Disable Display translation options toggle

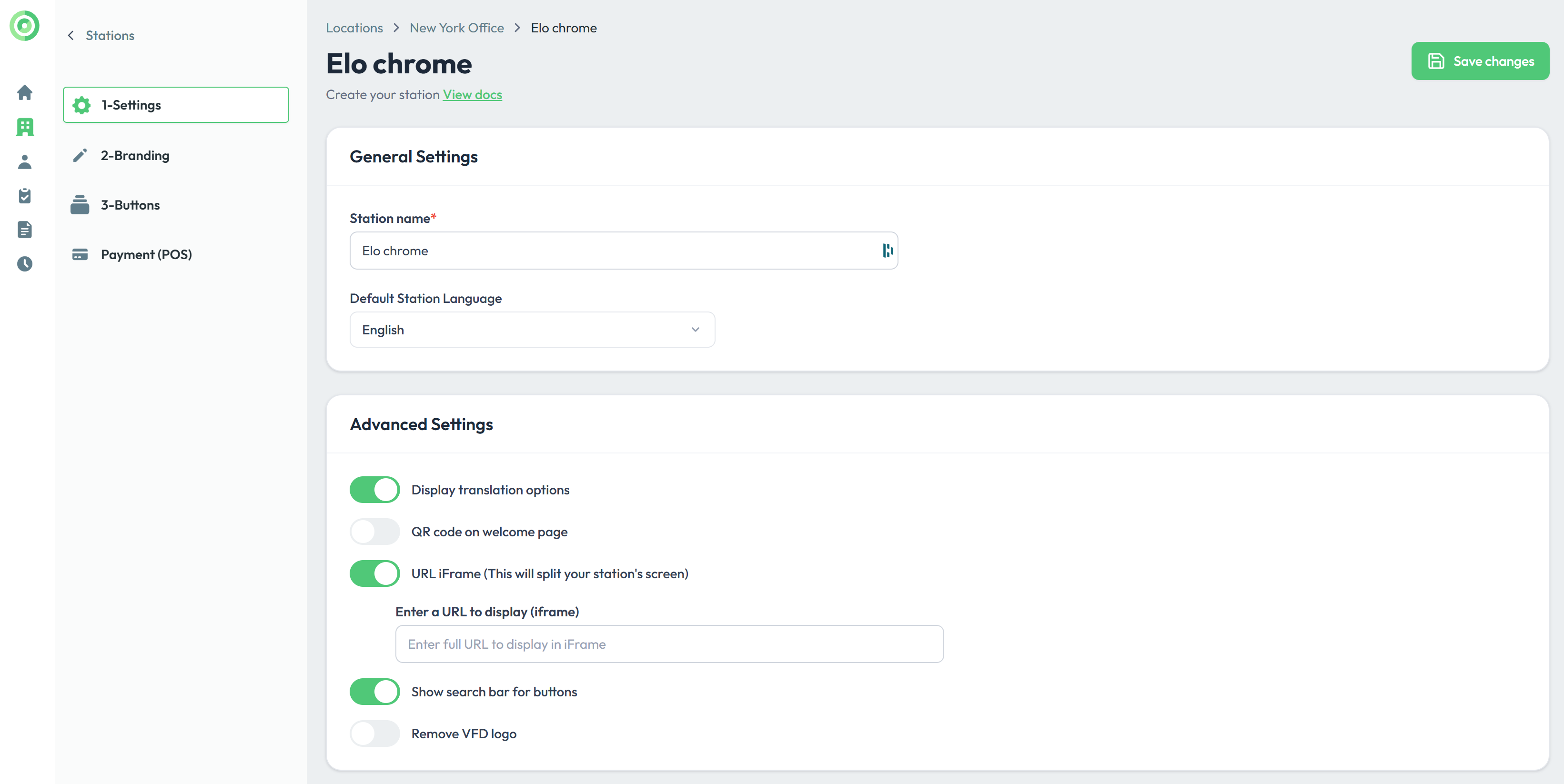374,490
